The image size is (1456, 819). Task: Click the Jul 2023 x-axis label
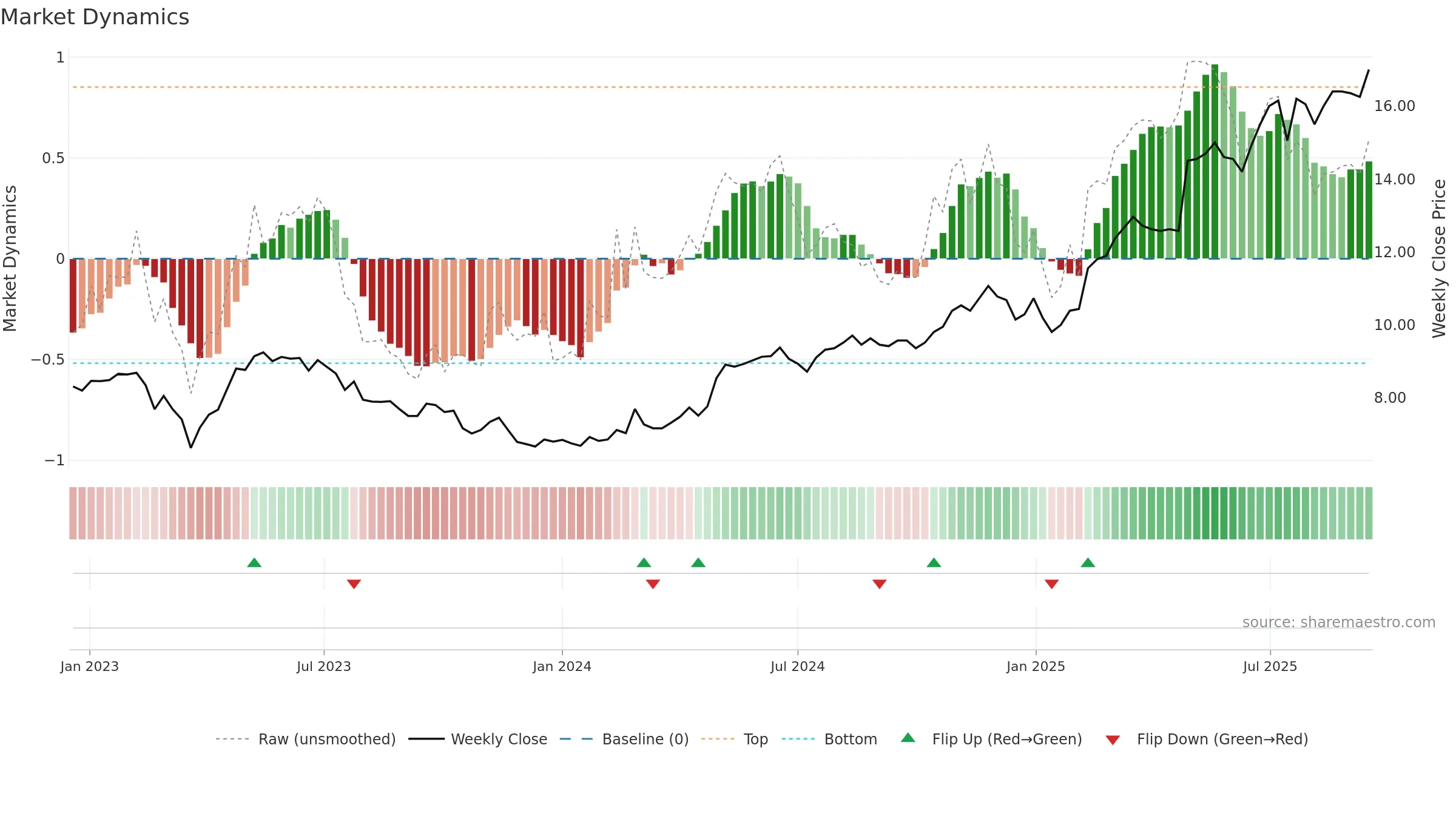click(x=324, y=666)
